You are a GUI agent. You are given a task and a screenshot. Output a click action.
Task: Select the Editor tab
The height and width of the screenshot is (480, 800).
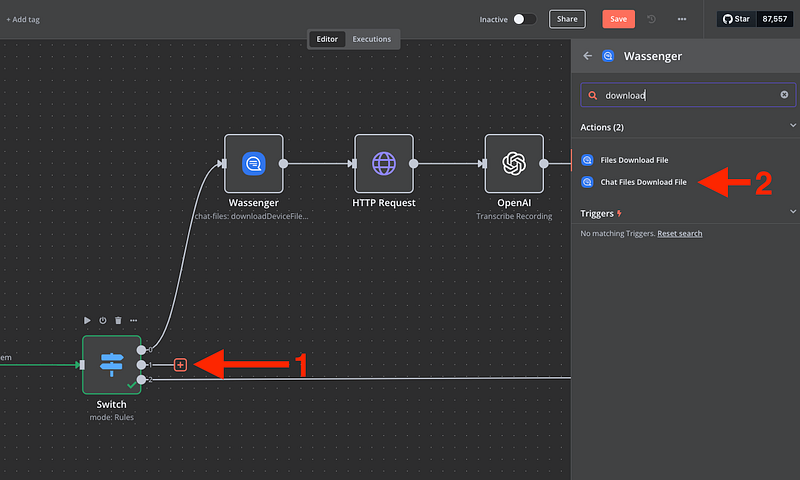coord(329,39)
